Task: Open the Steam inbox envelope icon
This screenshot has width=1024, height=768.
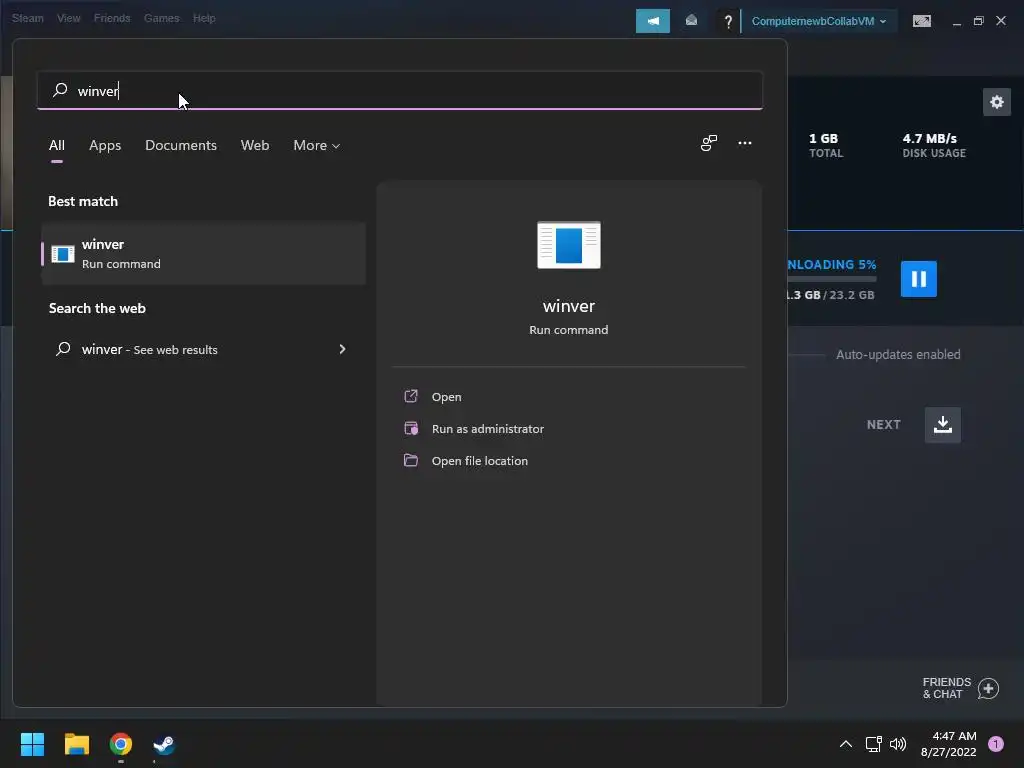Action: click(691, 21)
